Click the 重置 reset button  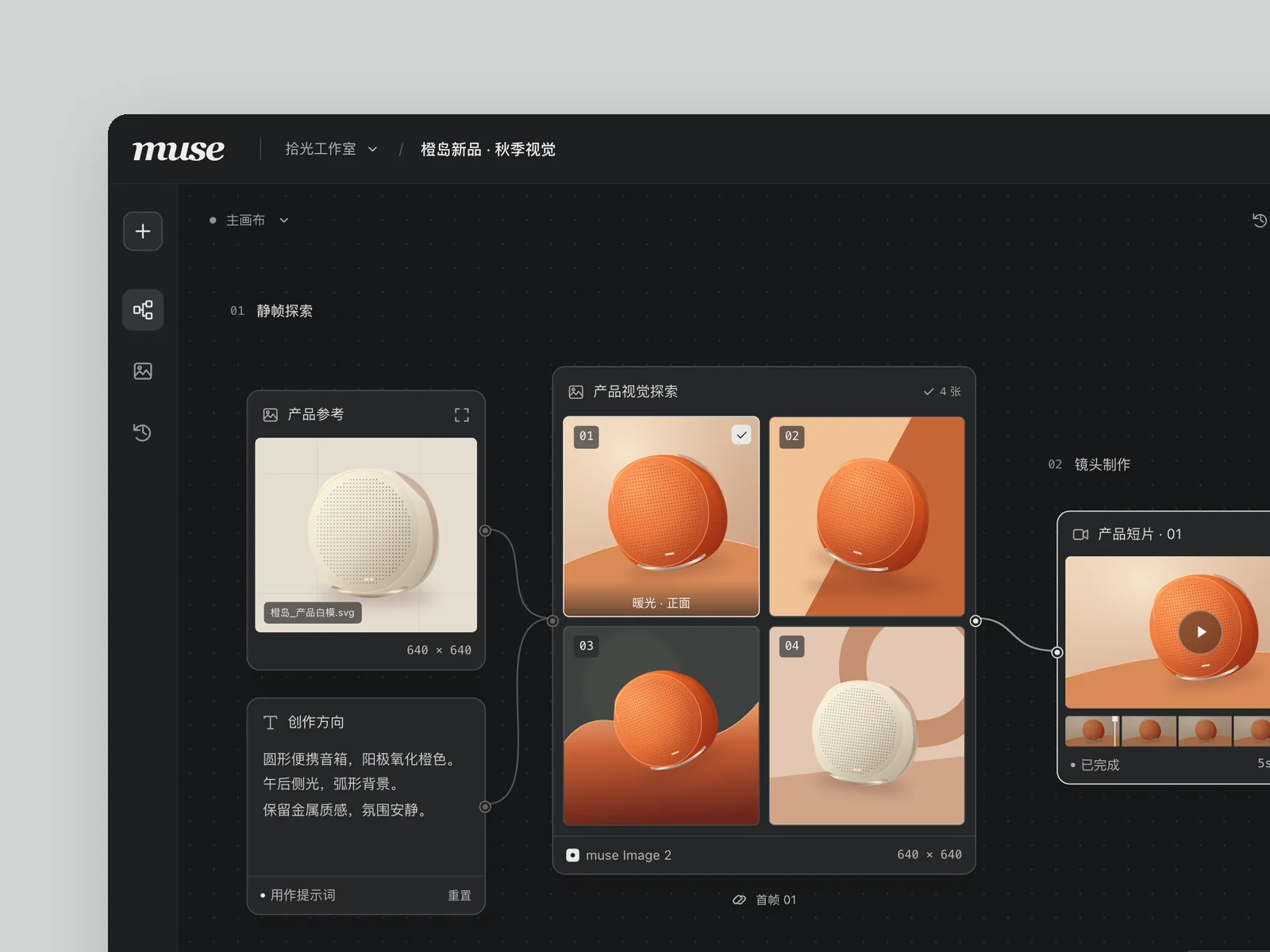click(460, 895)
